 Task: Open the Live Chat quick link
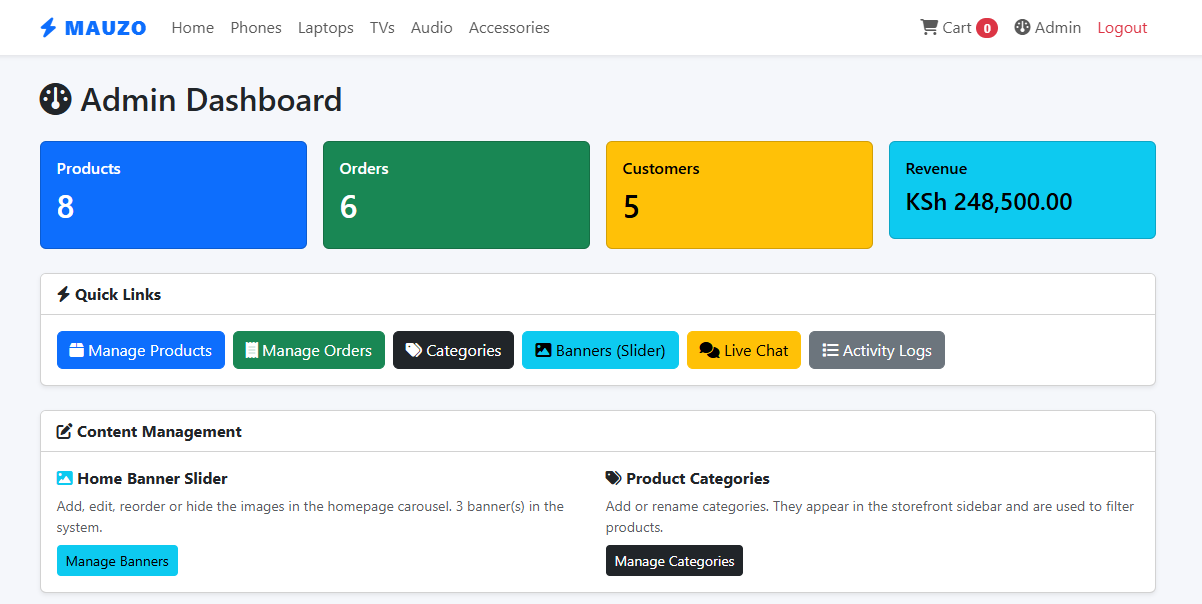[x=744, y=350]
